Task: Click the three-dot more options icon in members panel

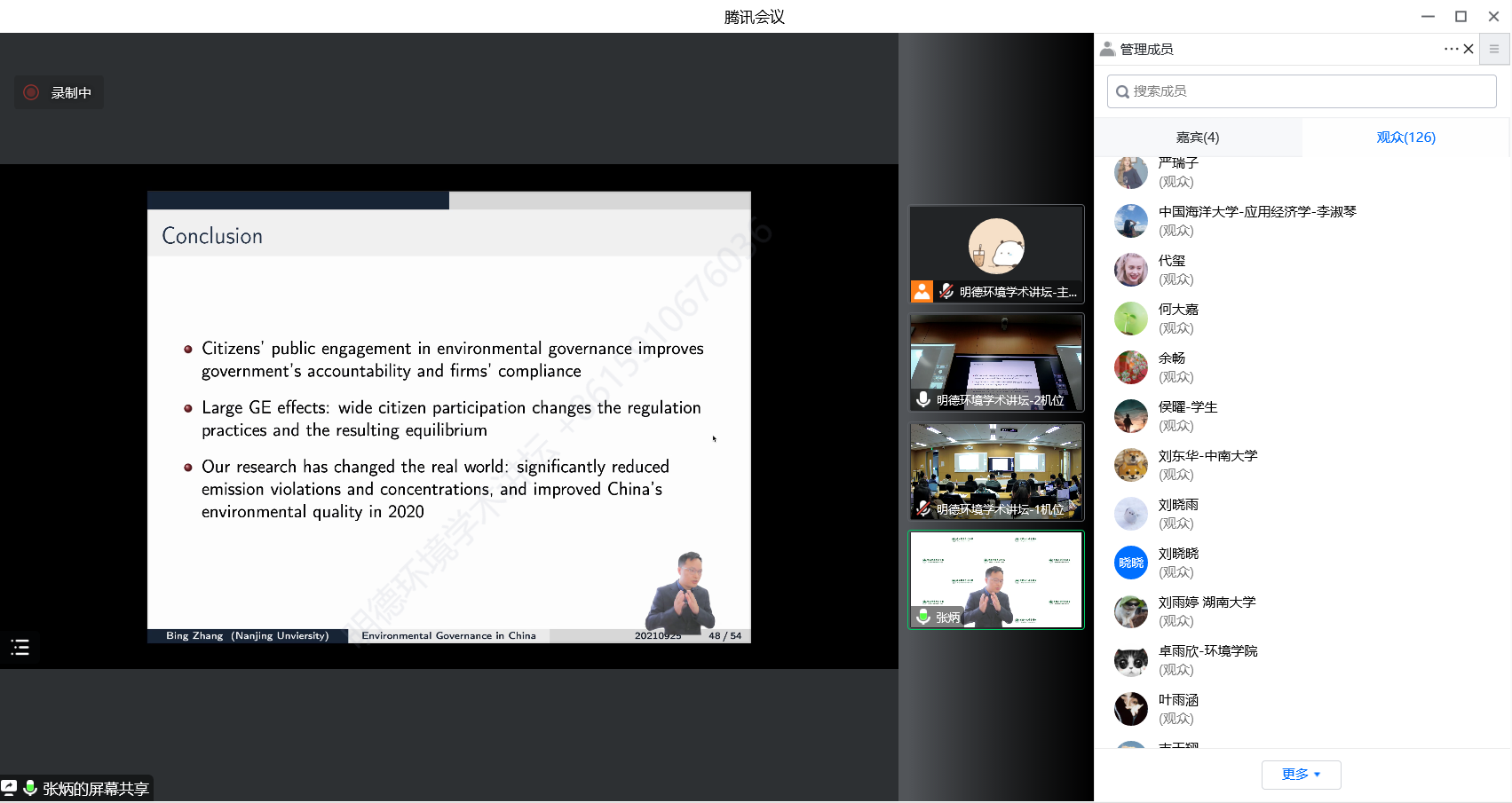Action: click(x=1451, y=49)
